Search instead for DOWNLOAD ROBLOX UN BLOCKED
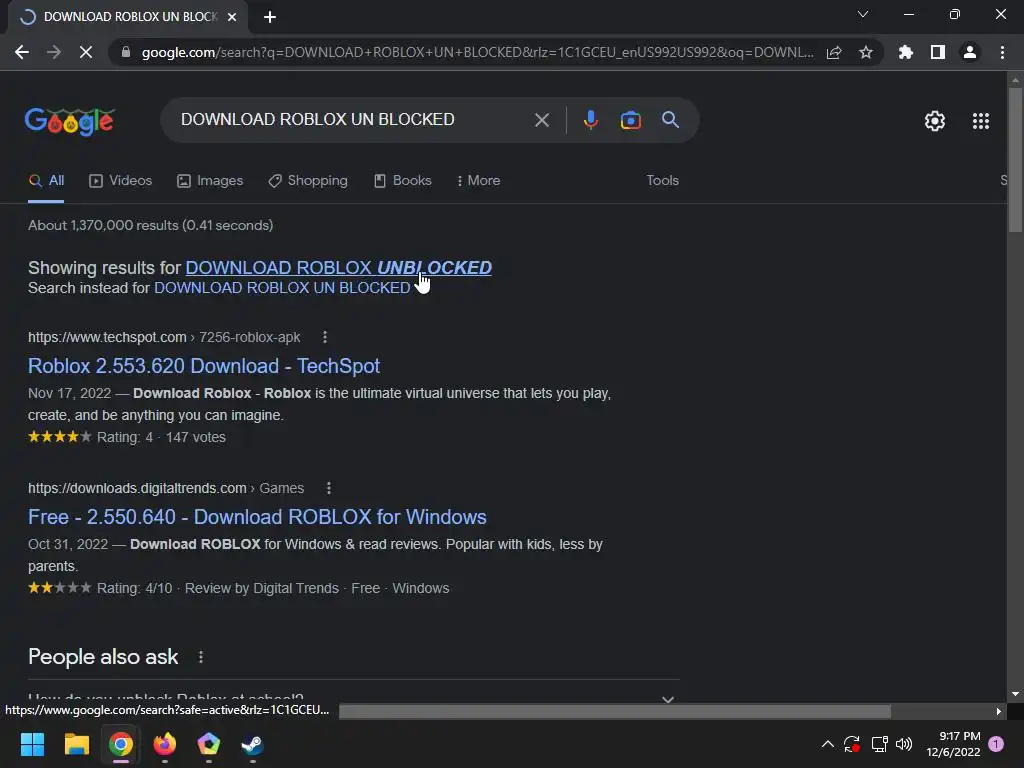1024x768 pixels. tap(282, 288)
